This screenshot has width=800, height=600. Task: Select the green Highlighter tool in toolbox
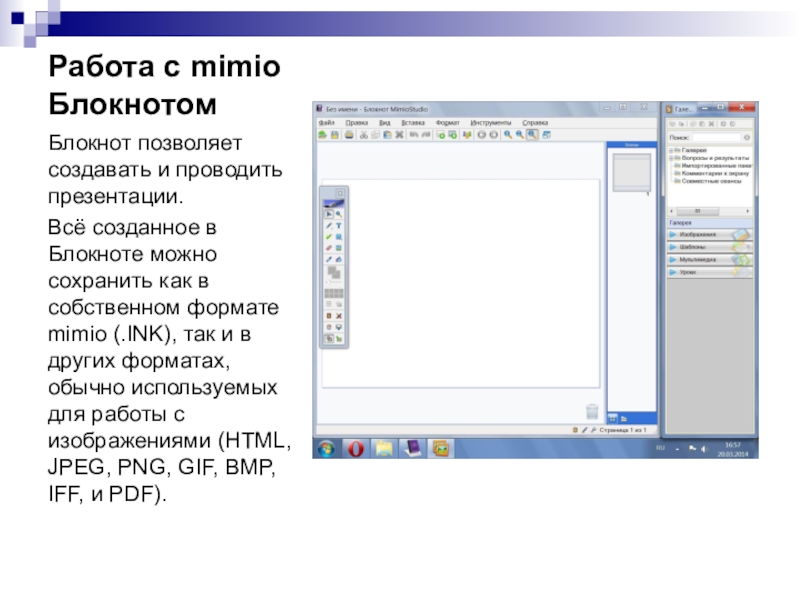(329, 237)
